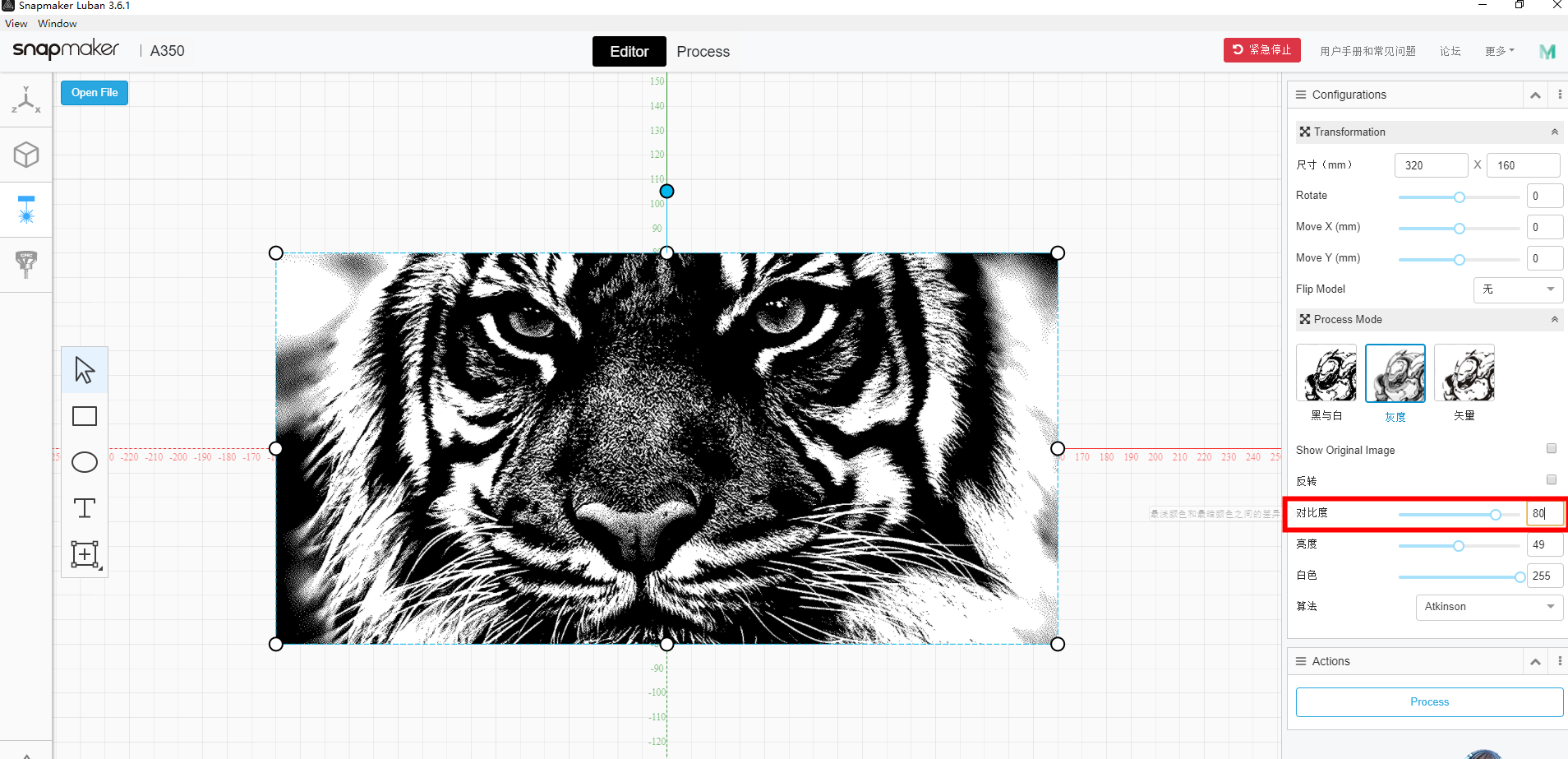The width and height of the screenshot is (1568, 759).
Task: Open the 3D coordinate workspace icon
Action: click(25, 100)
